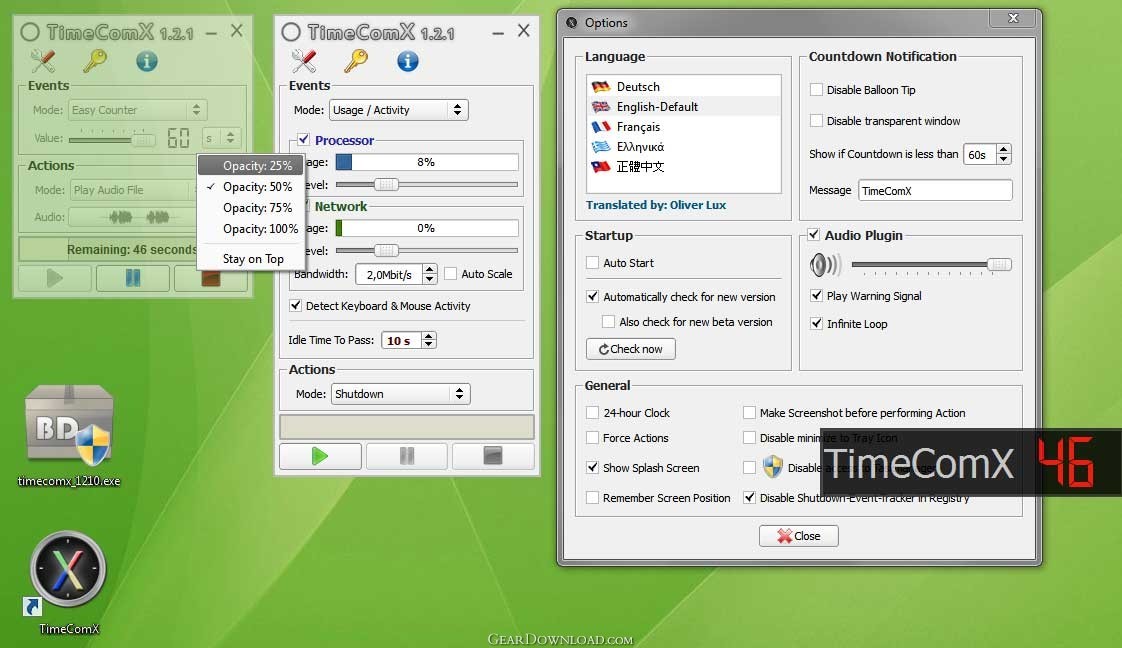Toggle Play Warning Signal checkbox
The image size is (1122, 648).
click(x=816, y=295)
